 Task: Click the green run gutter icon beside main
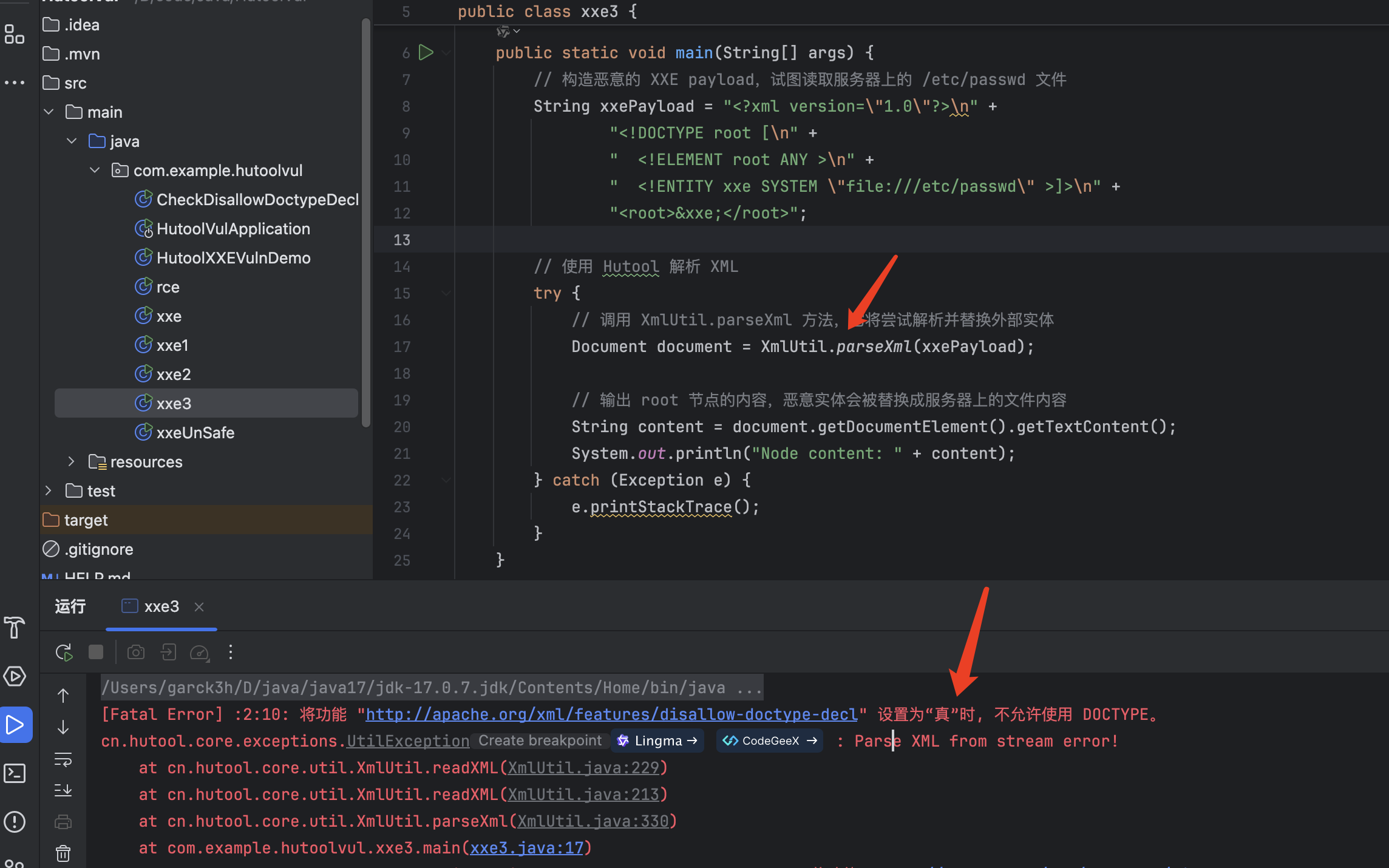(426, 53)
